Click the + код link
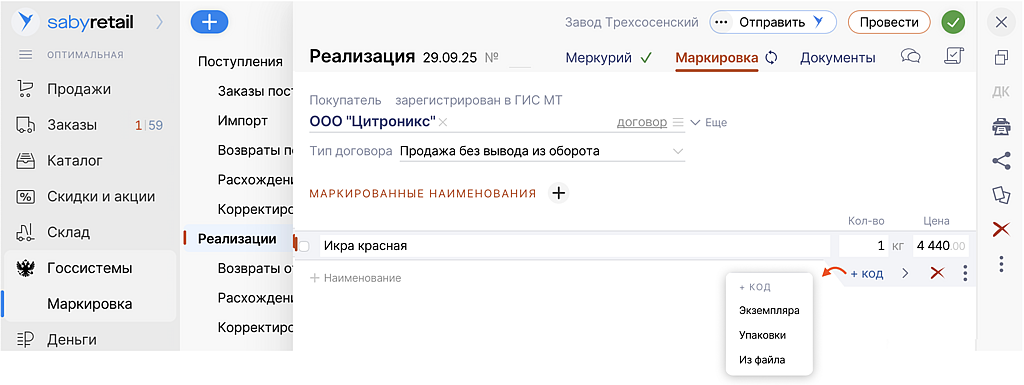Image resolution: width=1024 pixels, height=385 pixels. 867,273
